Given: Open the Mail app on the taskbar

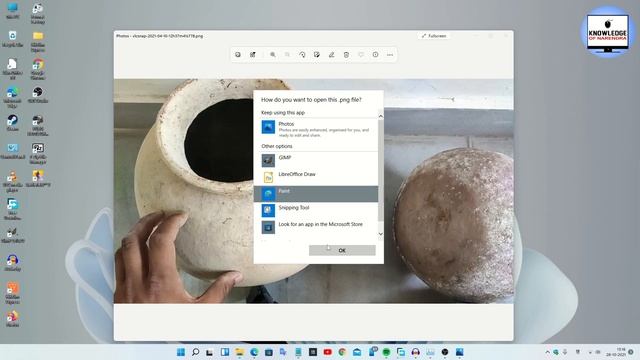Looking at the screenshot, I should tap(357, 352).
